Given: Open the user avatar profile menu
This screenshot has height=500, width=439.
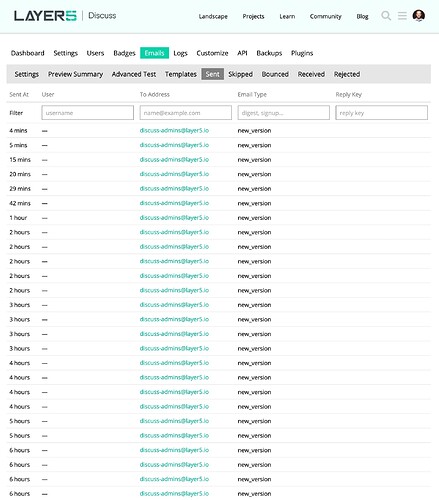Looking at the screenshot, I should pos(419,16).
